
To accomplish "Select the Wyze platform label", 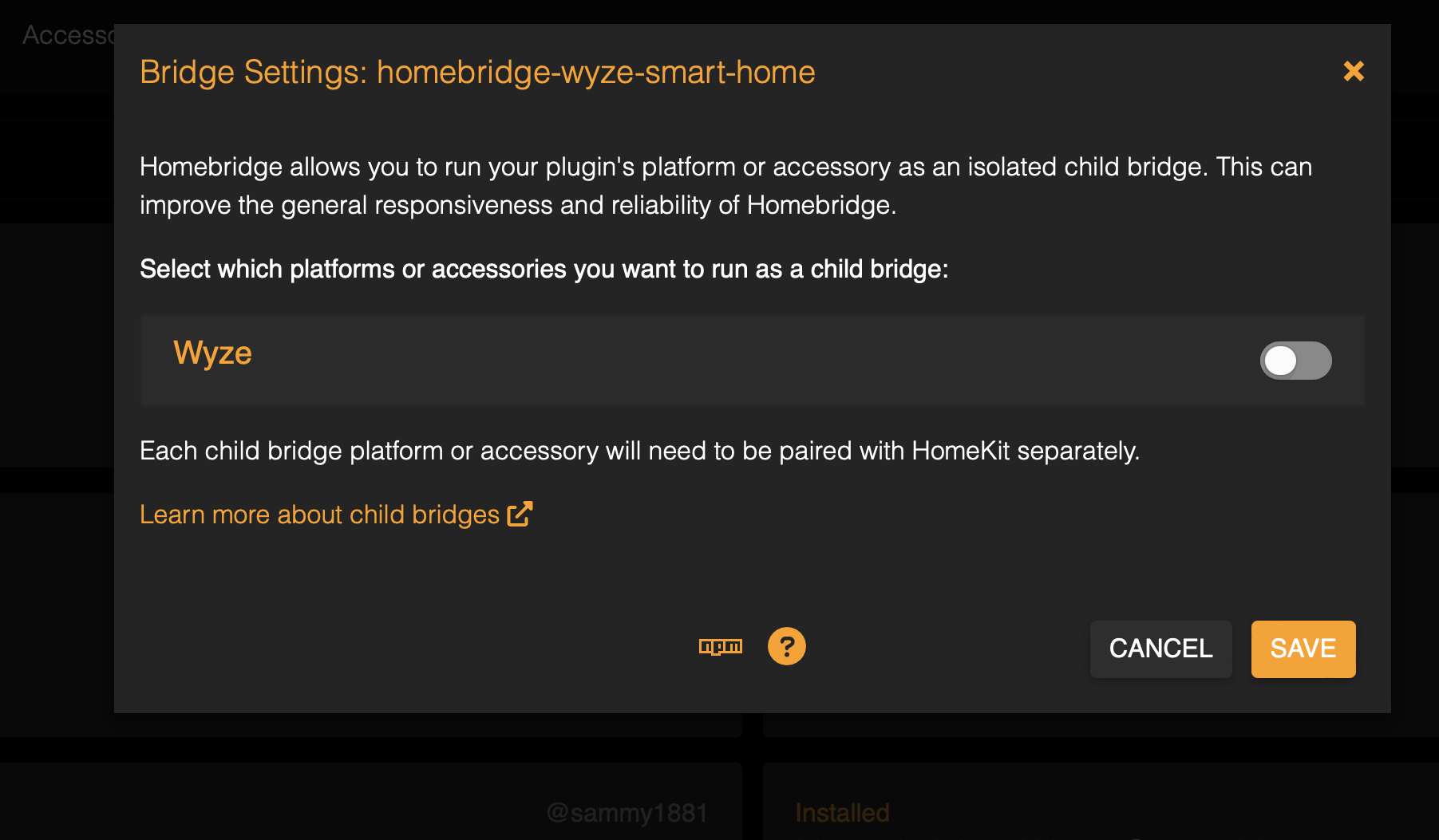I will click(x=212, y=352).
